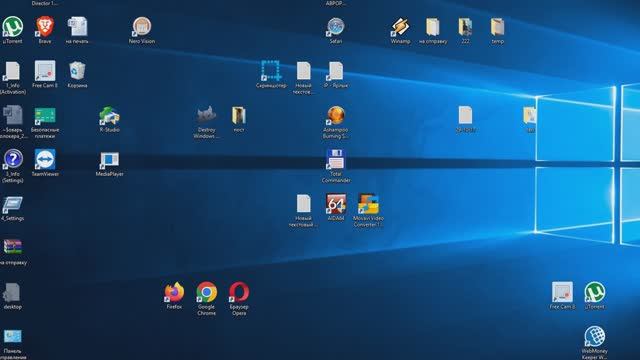Open the Nero Vision shortcut
640x360 pixels.
tap(142, 27)
